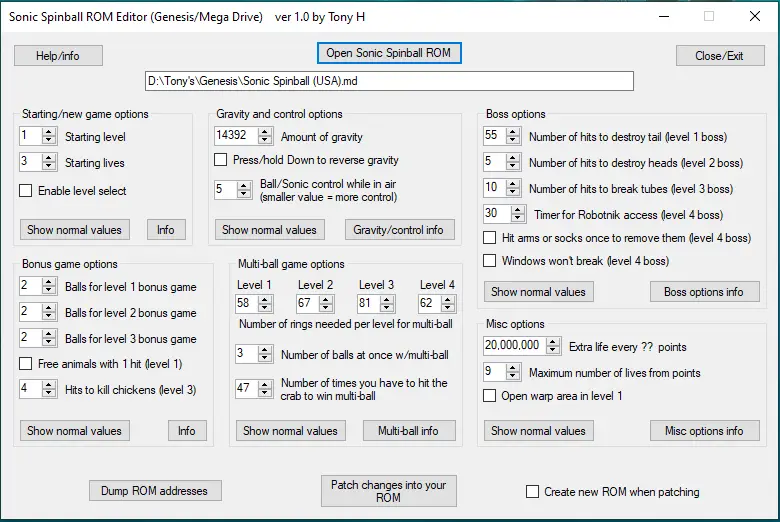Increase Extra life every points value
Viewport: 780px width, 522px height.
(553, 342)
